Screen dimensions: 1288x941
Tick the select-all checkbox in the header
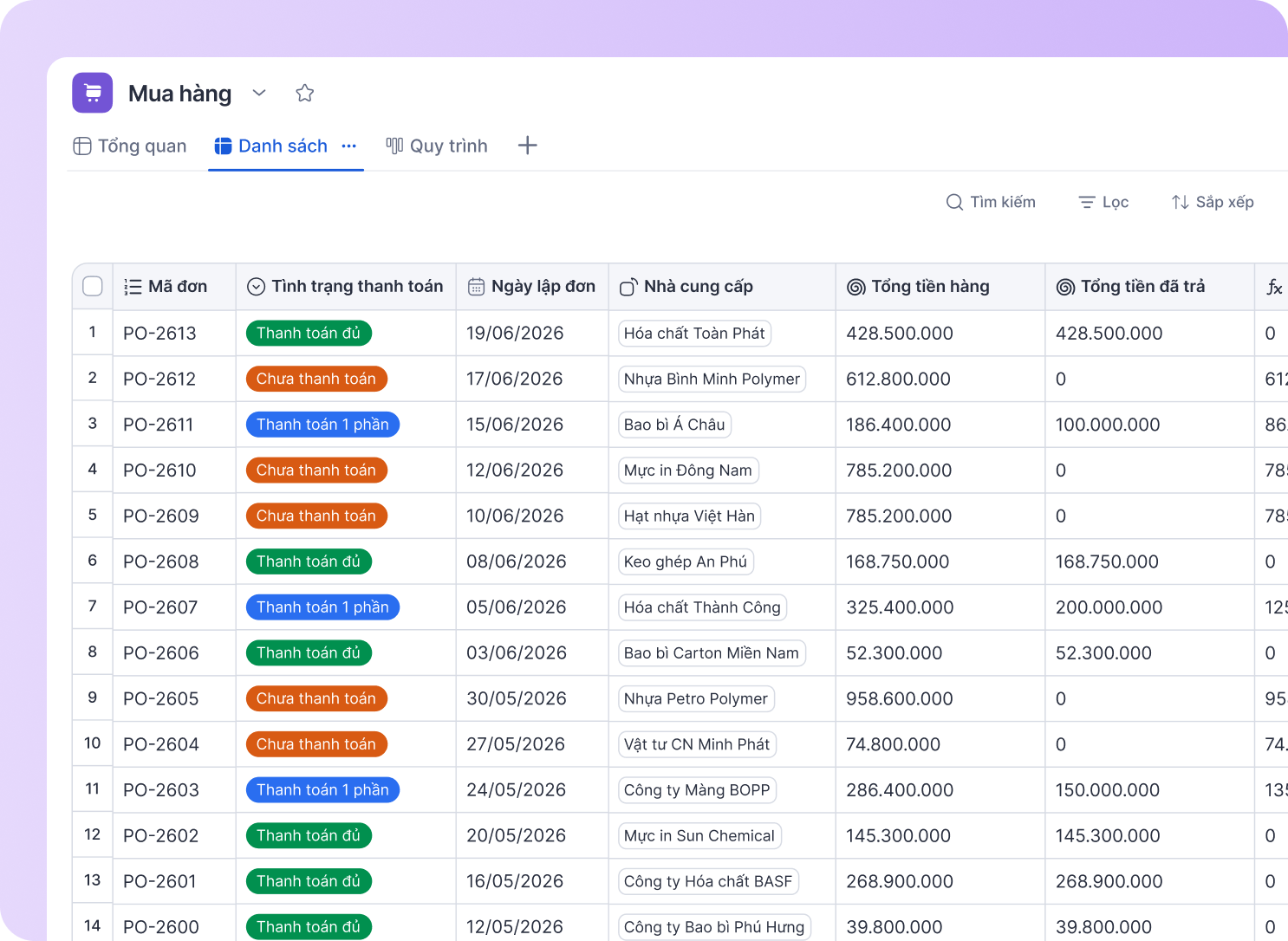[93, 286]
